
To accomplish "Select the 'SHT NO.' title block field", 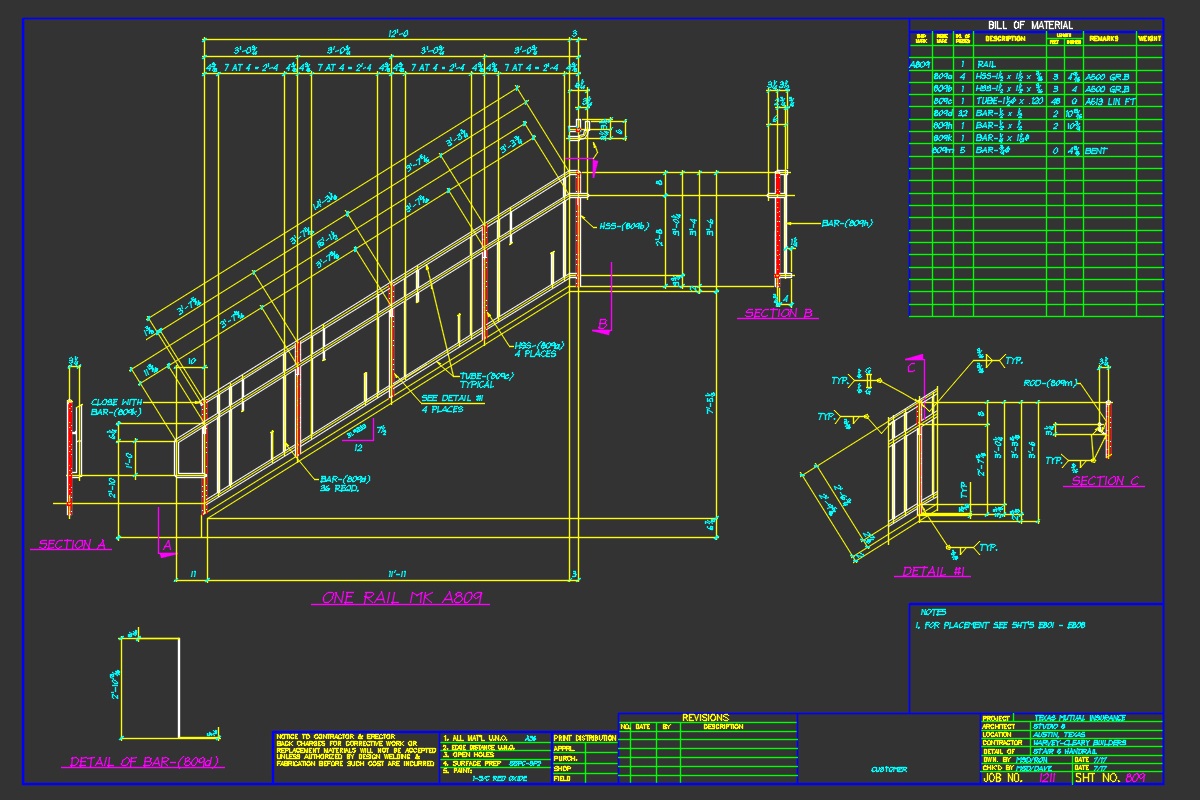I will (x=1097, y=777).
